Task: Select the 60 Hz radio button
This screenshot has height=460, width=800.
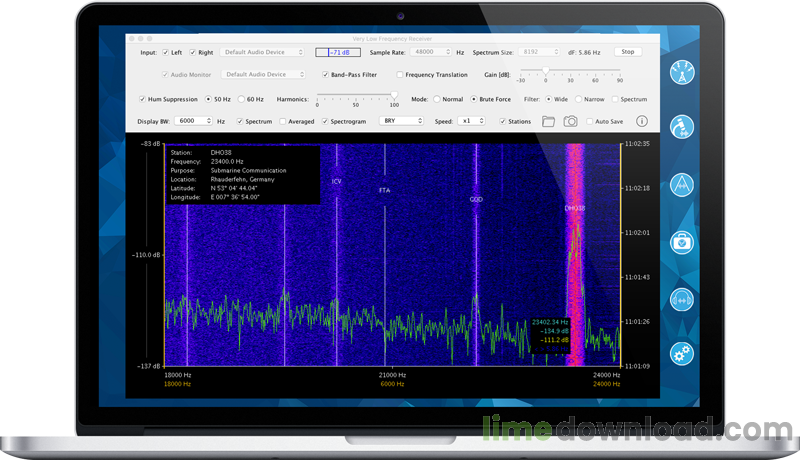Action: pyautogui.click(x=241, y=99)
